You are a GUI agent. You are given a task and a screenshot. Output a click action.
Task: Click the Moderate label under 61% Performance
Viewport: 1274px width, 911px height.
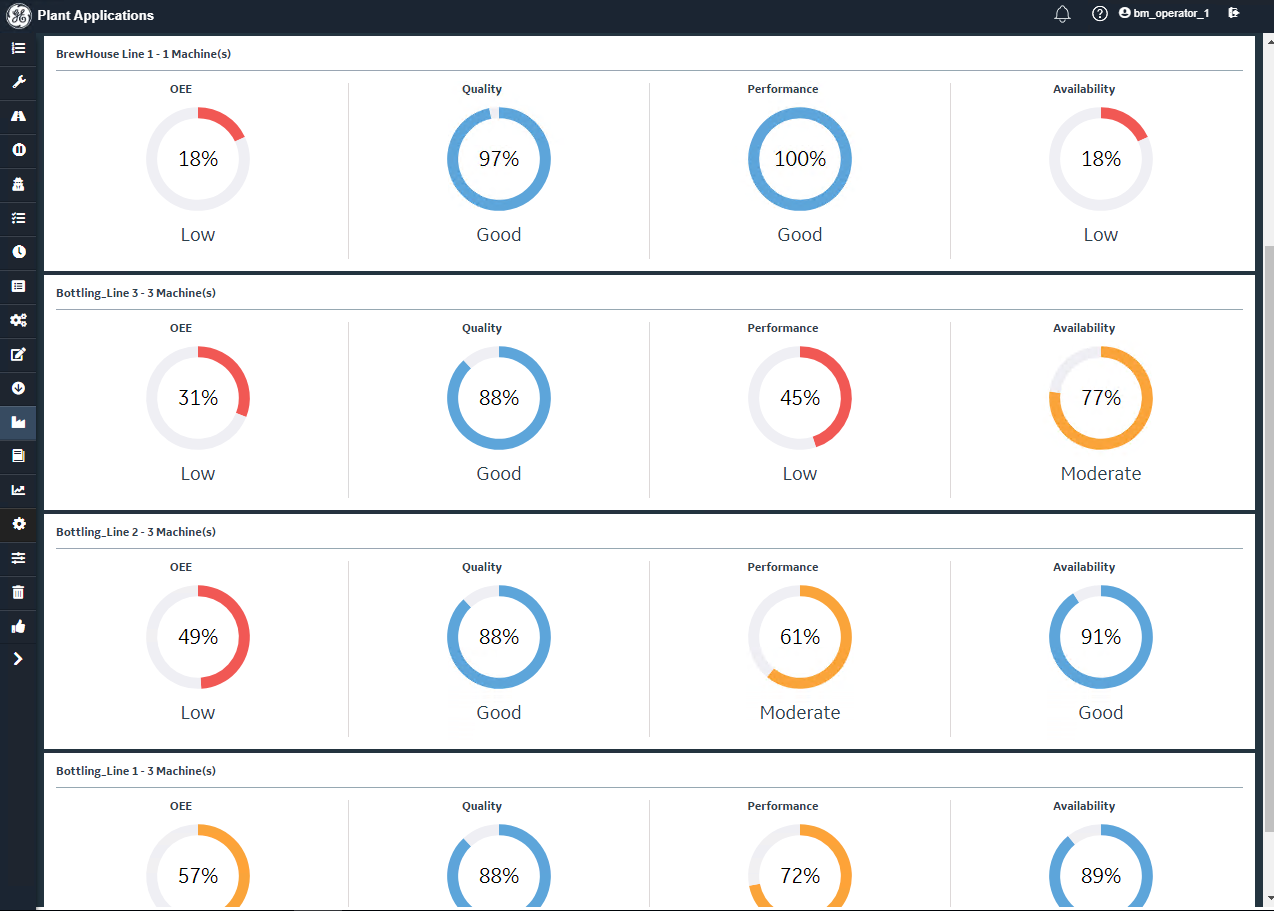pos(800,713)
